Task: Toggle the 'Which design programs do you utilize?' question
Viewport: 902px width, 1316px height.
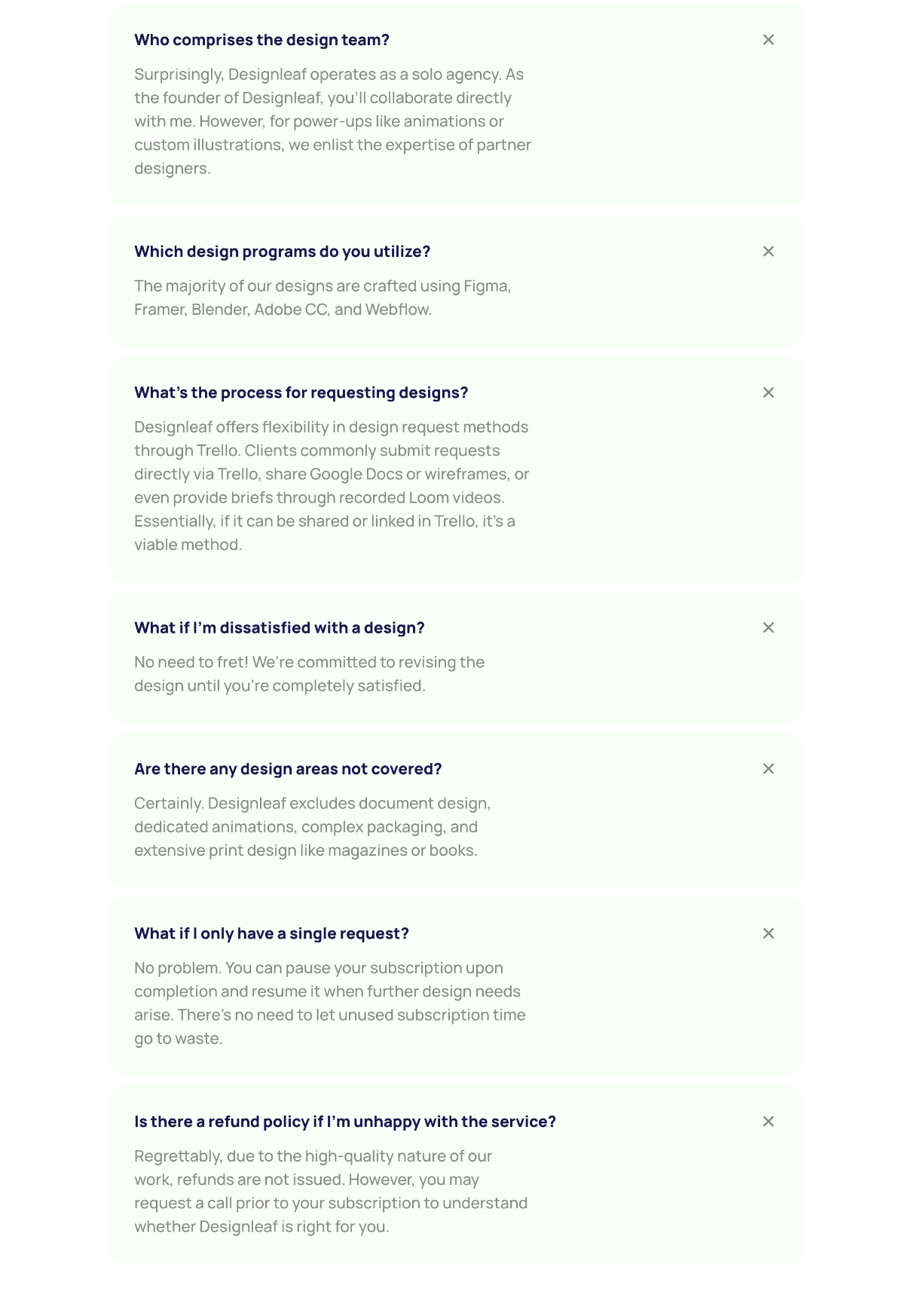Action: [x=282, y=252]
